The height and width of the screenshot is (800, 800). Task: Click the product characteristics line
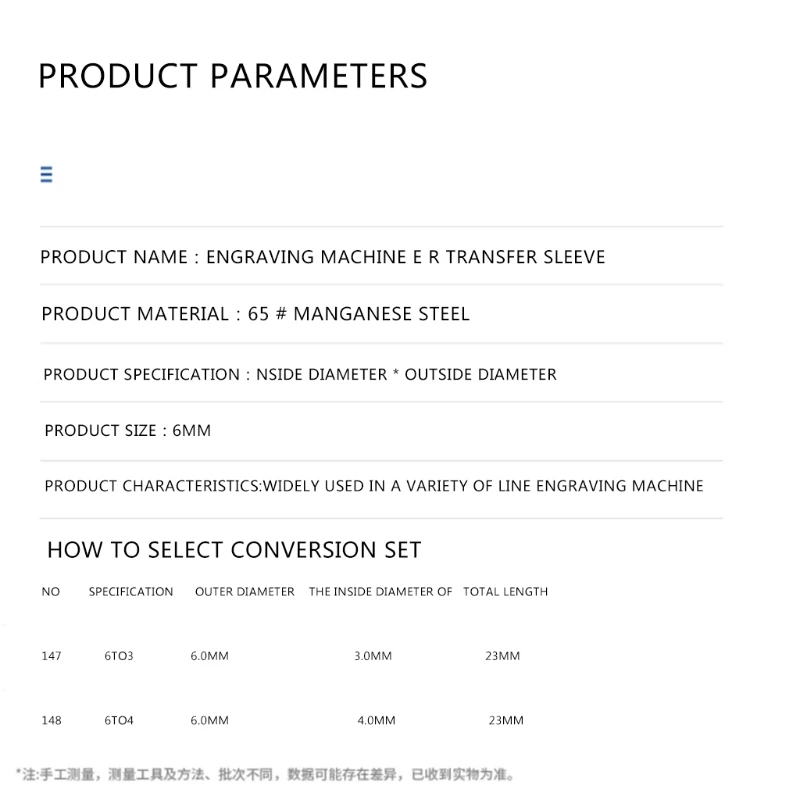(373, 486)
